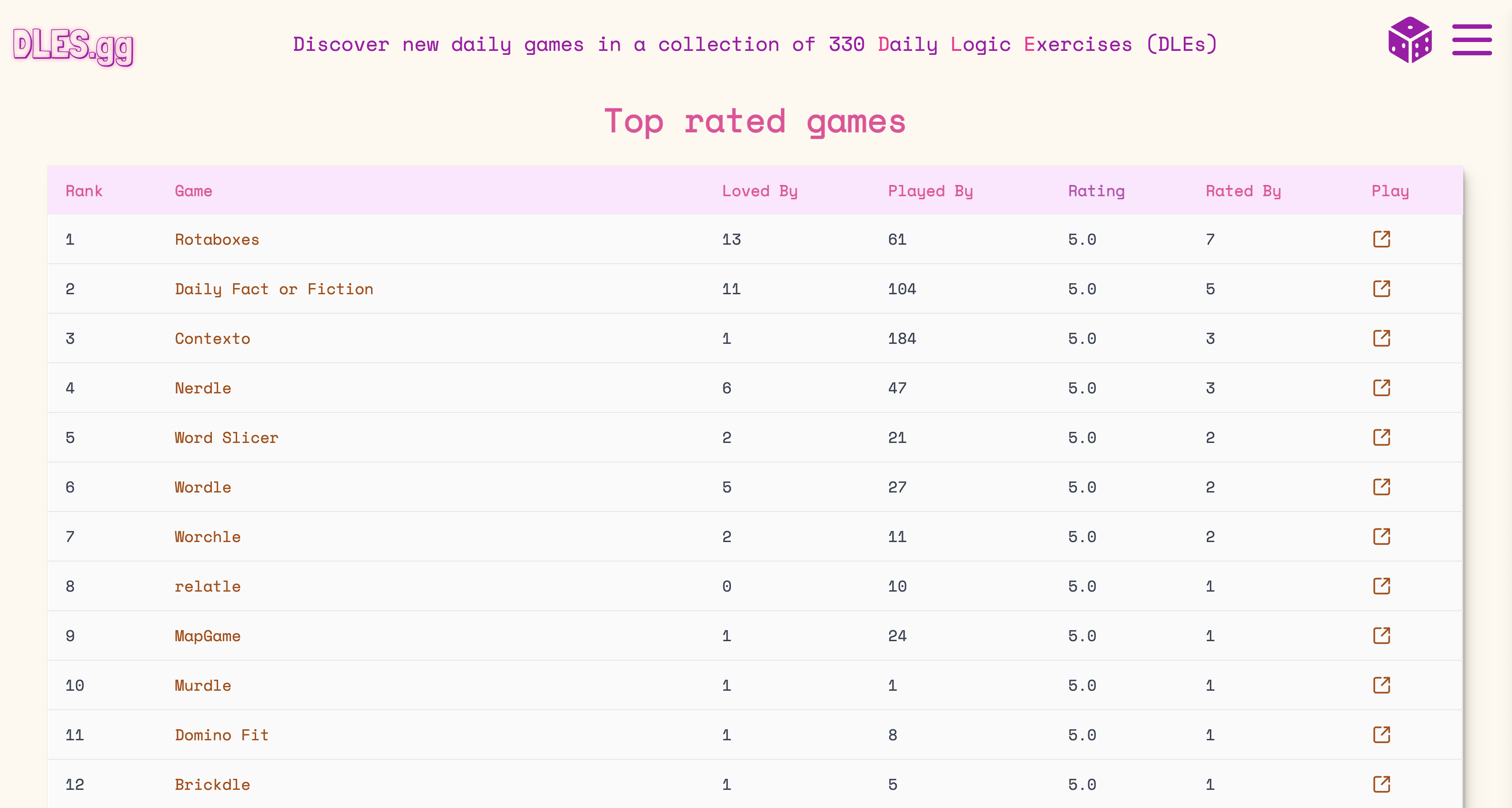Select the Contexto game name

[x=212, y=339]
